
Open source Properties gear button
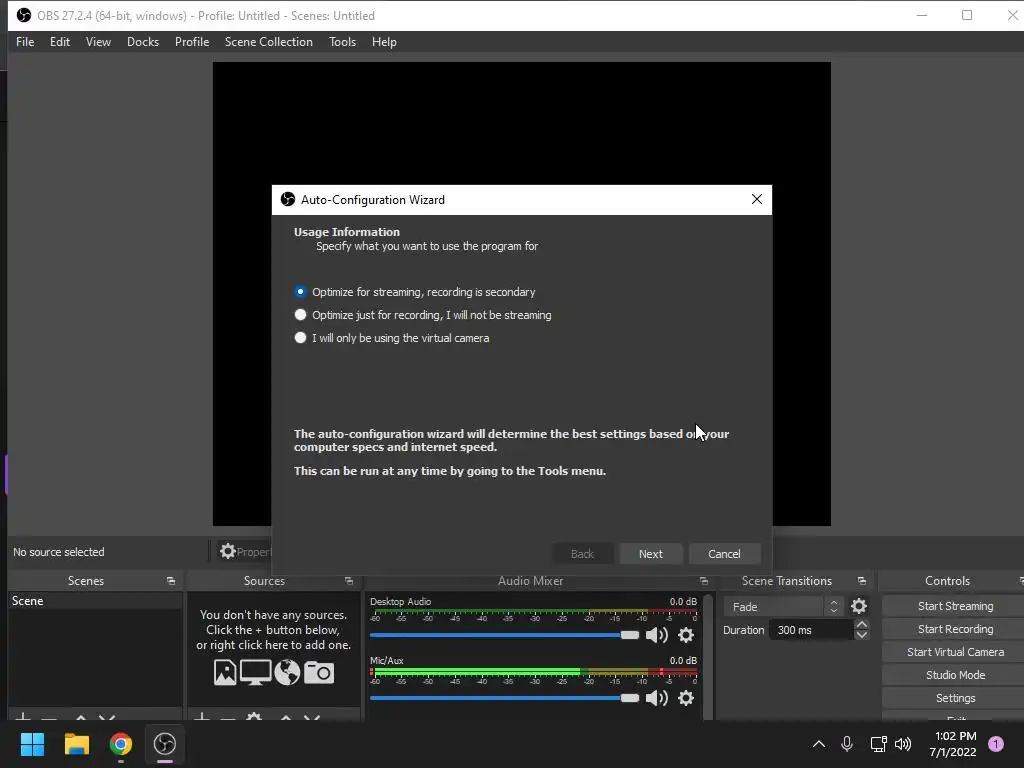[245, 552]
